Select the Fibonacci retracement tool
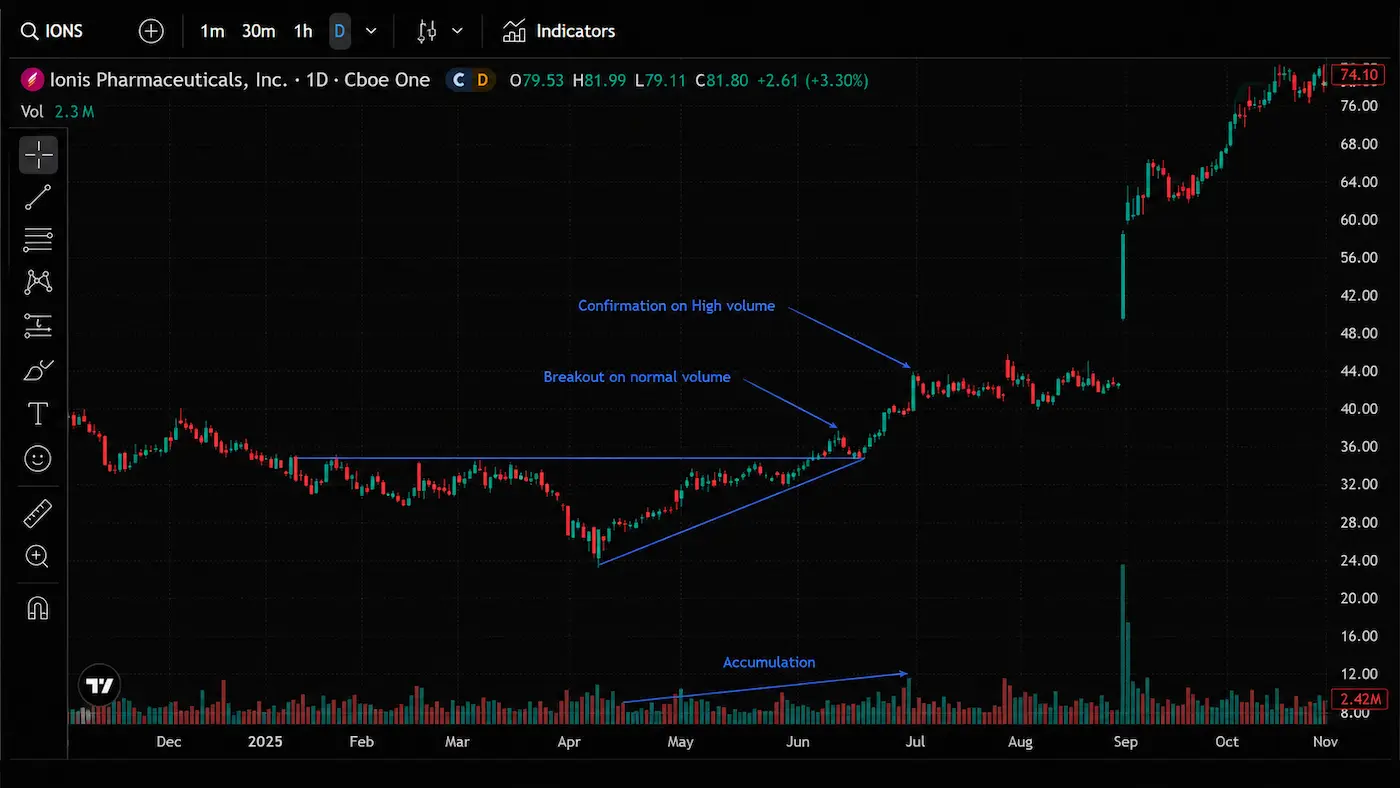Viewport: 1400px width, 788px height. tap(38, 240)
